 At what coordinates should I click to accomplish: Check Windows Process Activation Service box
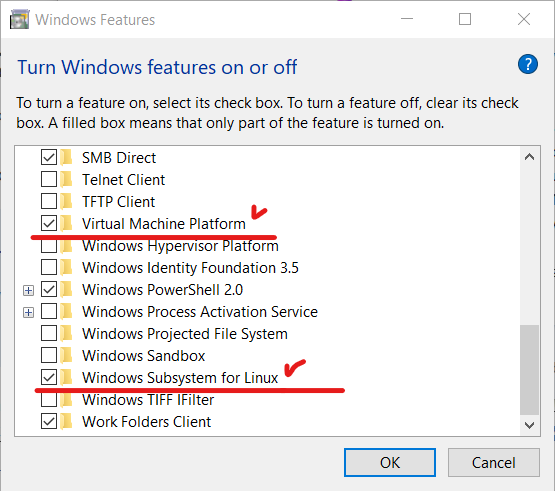[49, 311]
